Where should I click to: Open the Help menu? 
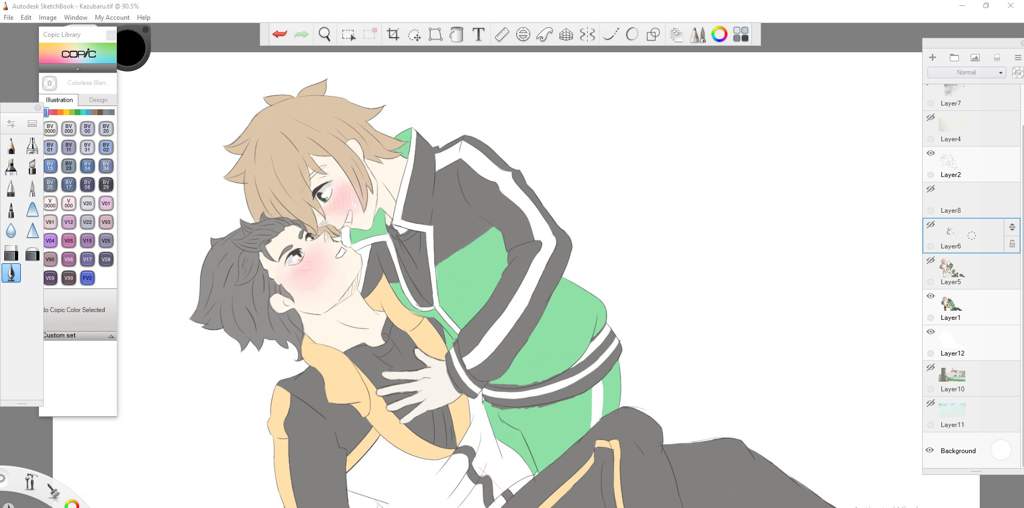tap(144, 18)
